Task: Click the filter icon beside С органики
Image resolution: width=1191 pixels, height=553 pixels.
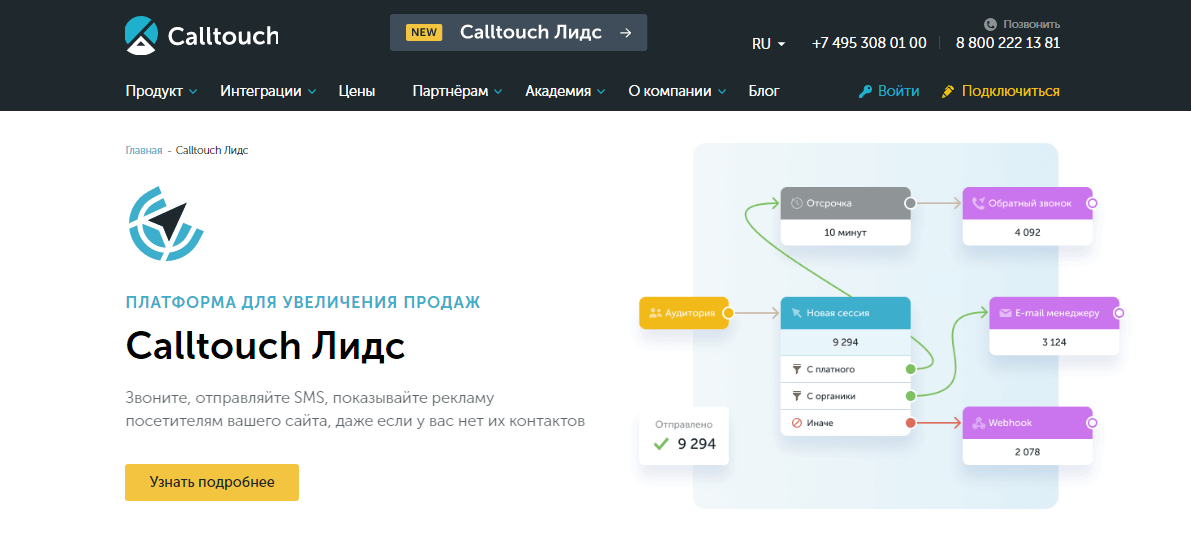Action: [x=797, y=396]
